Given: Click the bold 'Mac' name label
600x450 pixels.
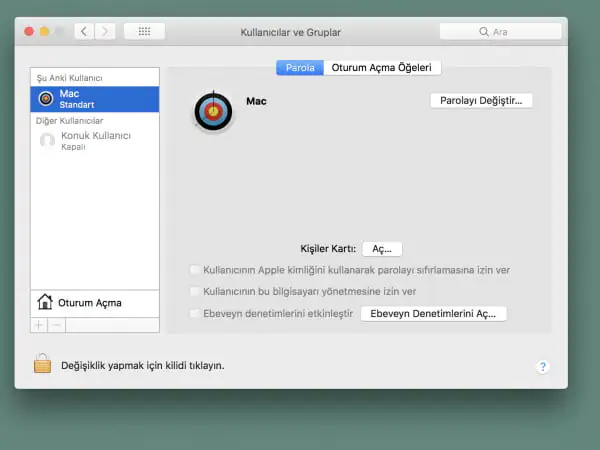Looking at the screenshot, I should point(256,101).
